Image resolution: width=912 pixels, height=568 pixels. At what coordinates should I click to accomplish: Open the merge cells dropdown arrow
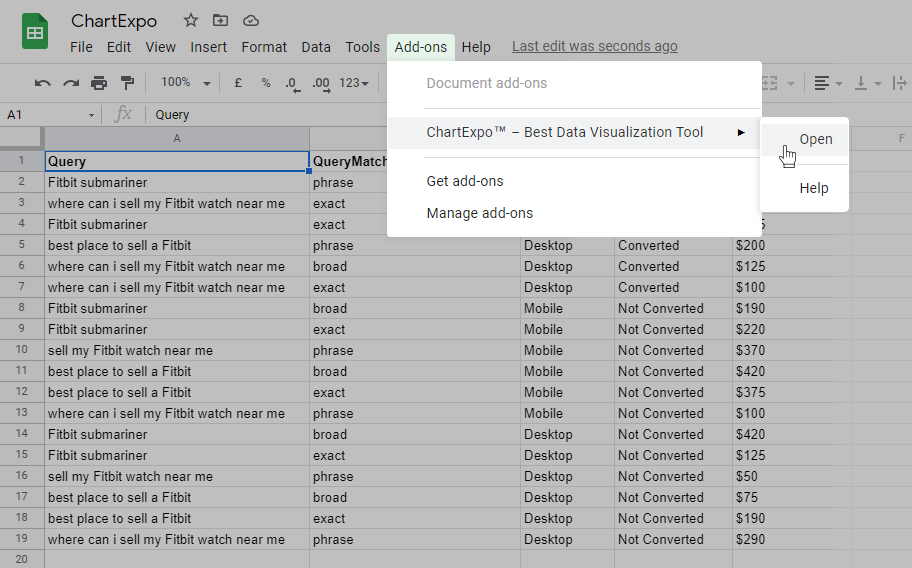click(790, 84)
